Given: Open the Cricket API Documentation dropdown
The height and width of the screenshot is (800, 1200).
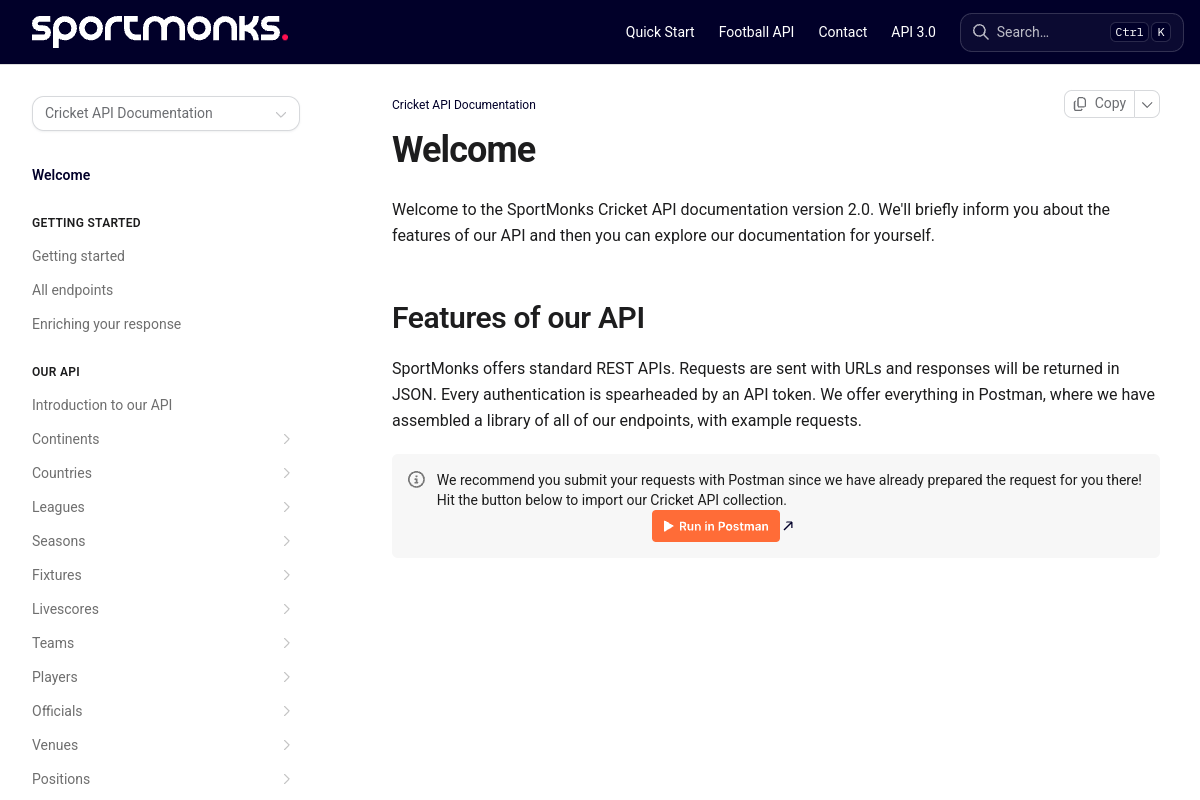Looking at the screenshot, I should (166, 113).
